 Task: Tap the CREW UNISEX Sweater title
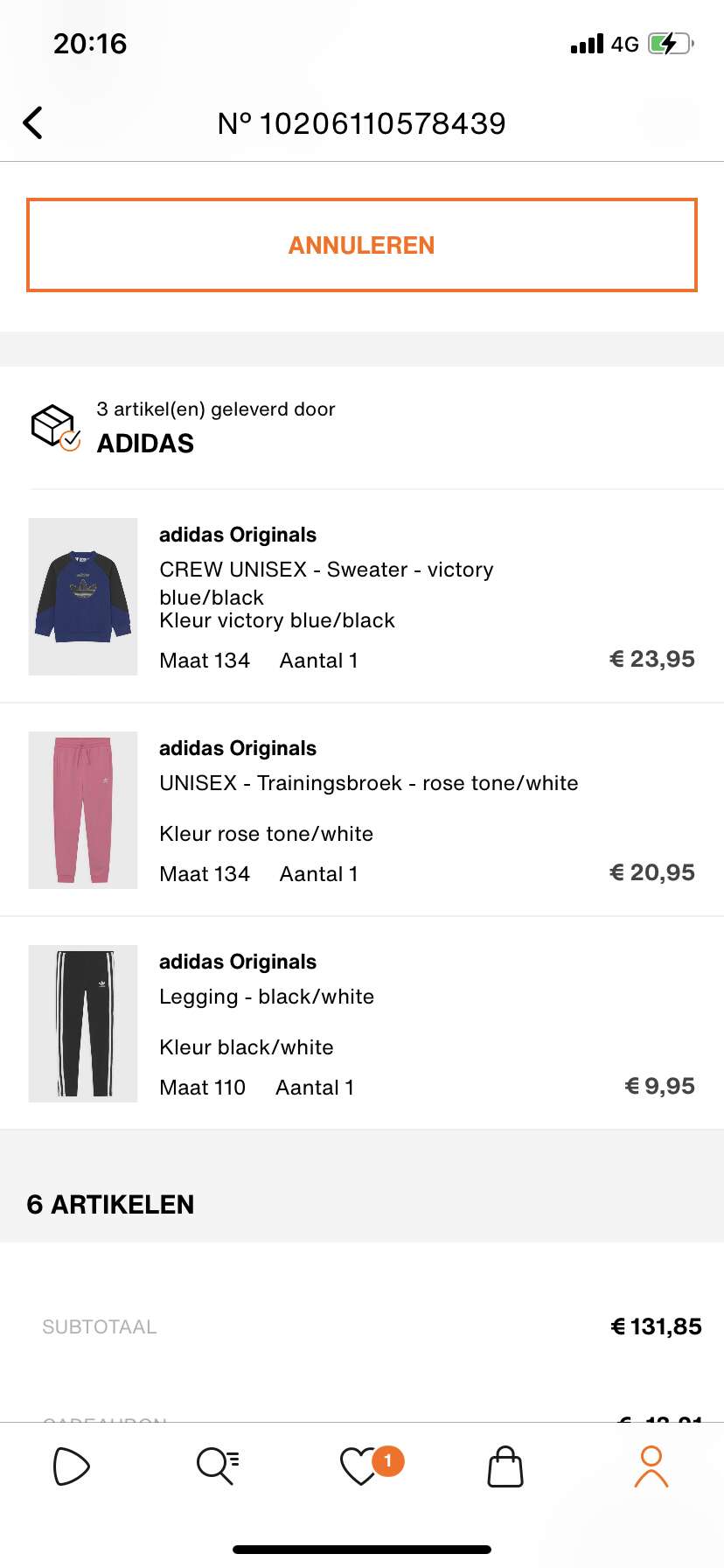[326, 583]
